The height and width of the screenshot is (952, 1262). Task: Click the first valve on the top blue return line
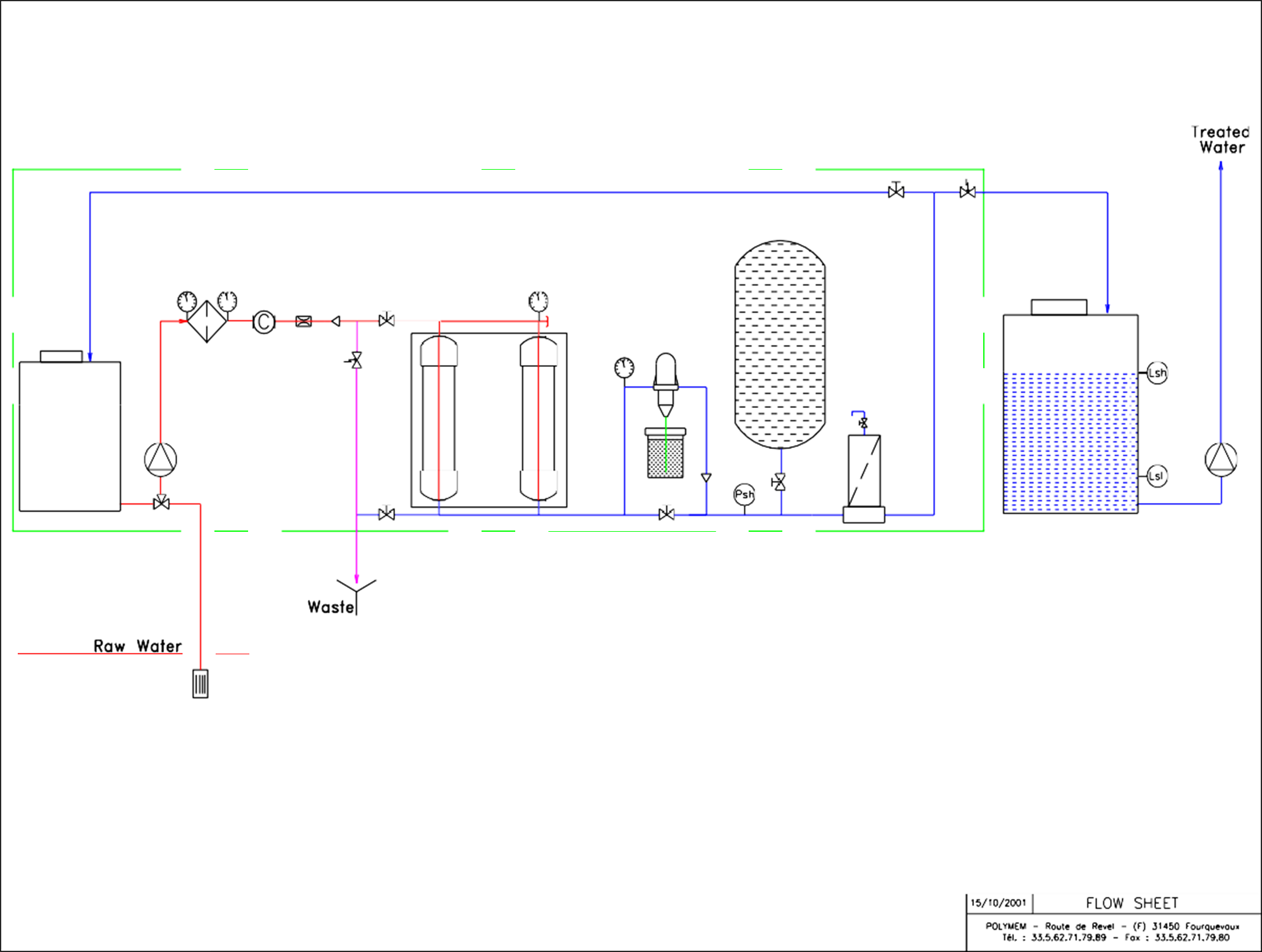coord(896,191)
